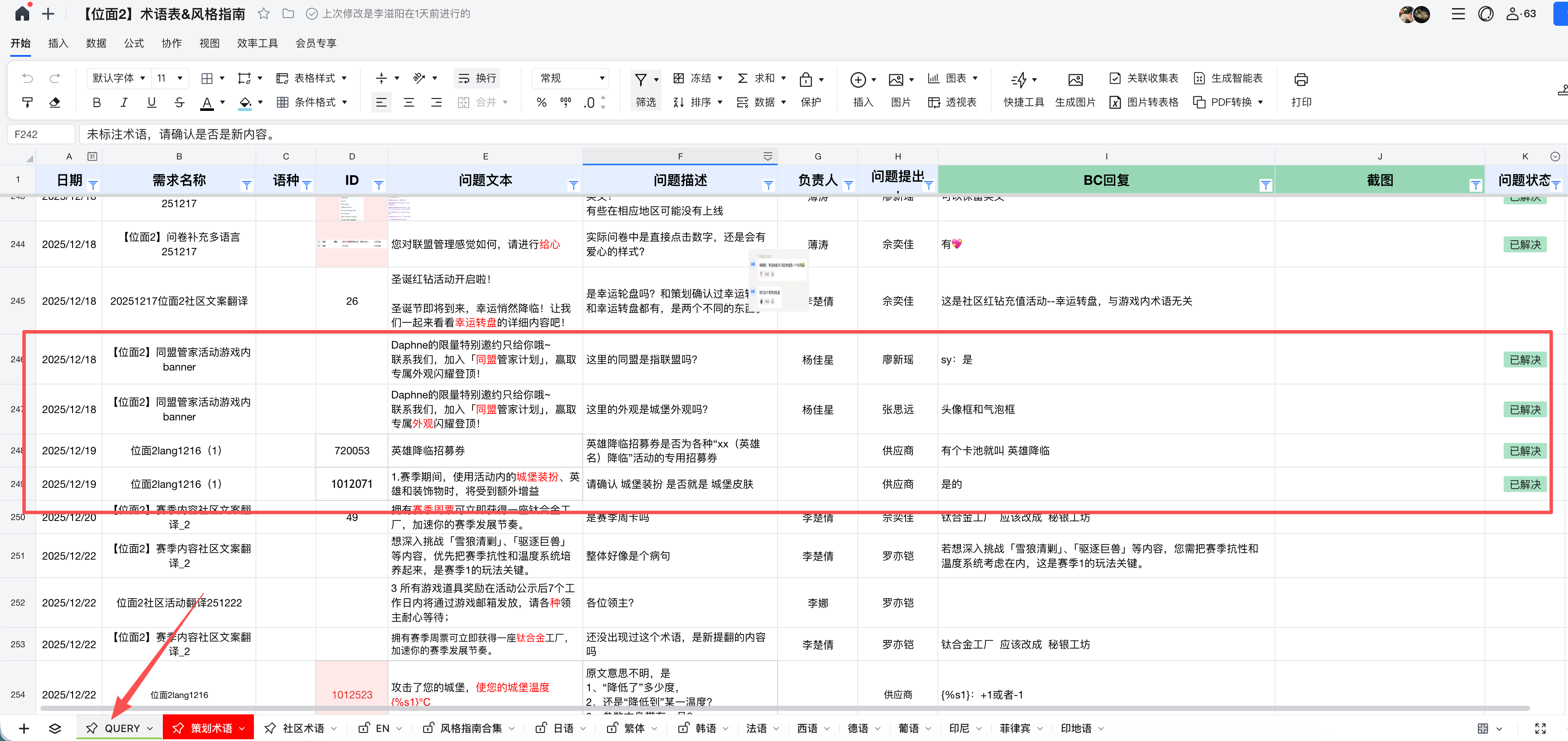Toggle text wrap 换行

click(x=477, y=78)
